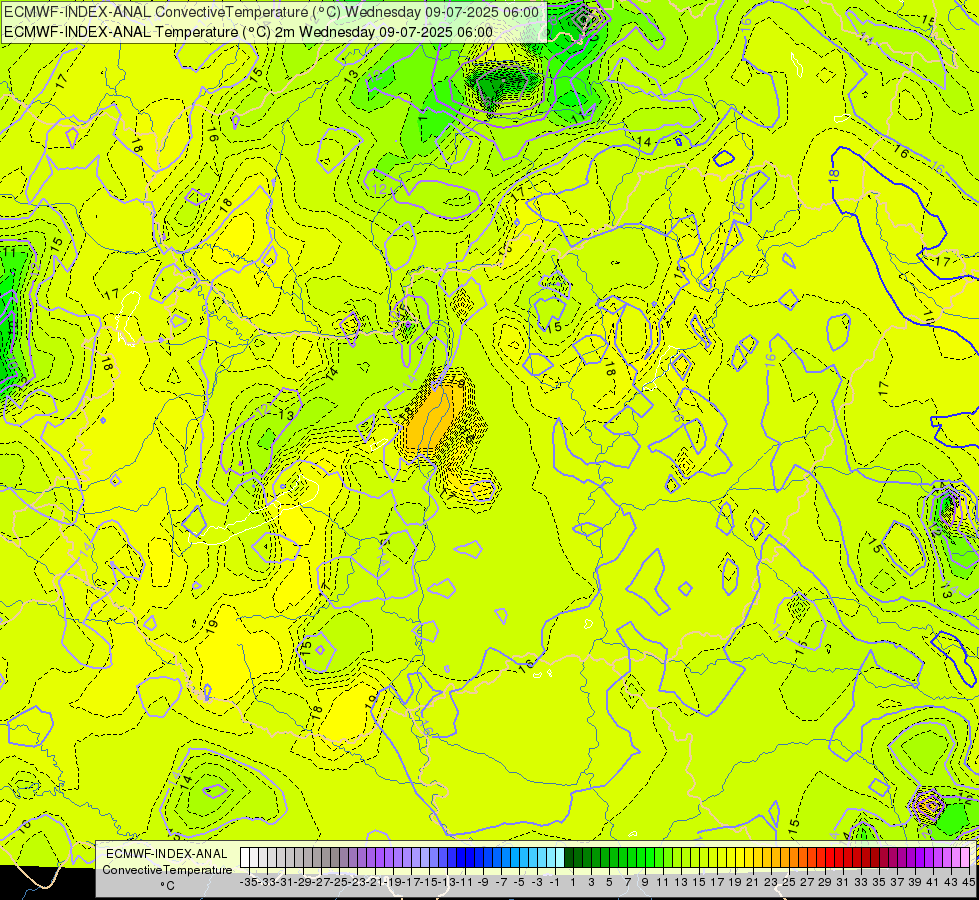The image size is (979, 900).
Task: Click the legend scale number 45
Action: [968, 882]
